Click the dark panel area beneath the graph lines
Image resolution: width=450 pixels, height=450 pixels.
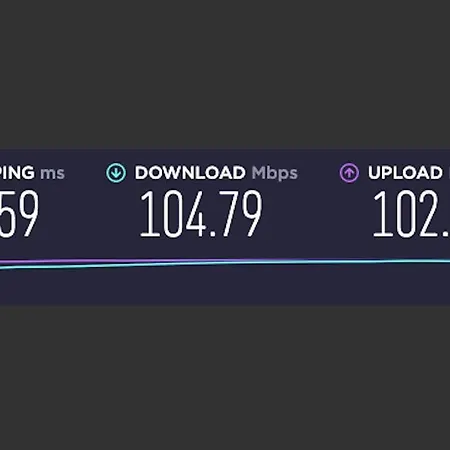[225, 287]
